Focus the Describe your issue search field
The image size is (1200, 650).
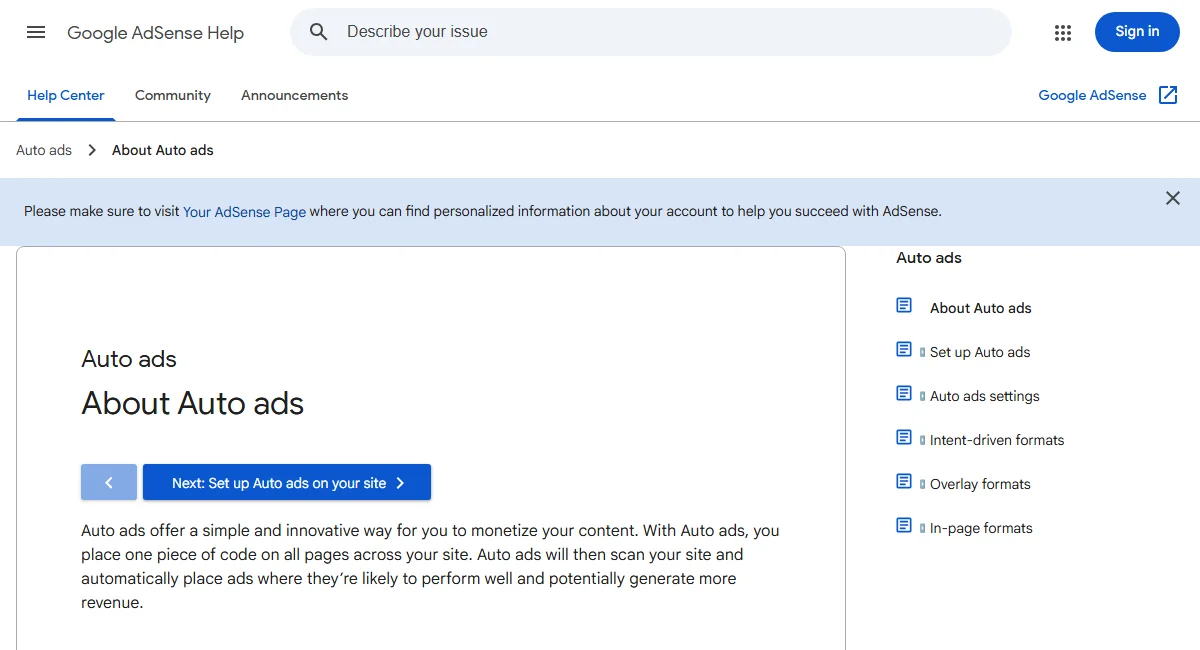click(650, 32)
